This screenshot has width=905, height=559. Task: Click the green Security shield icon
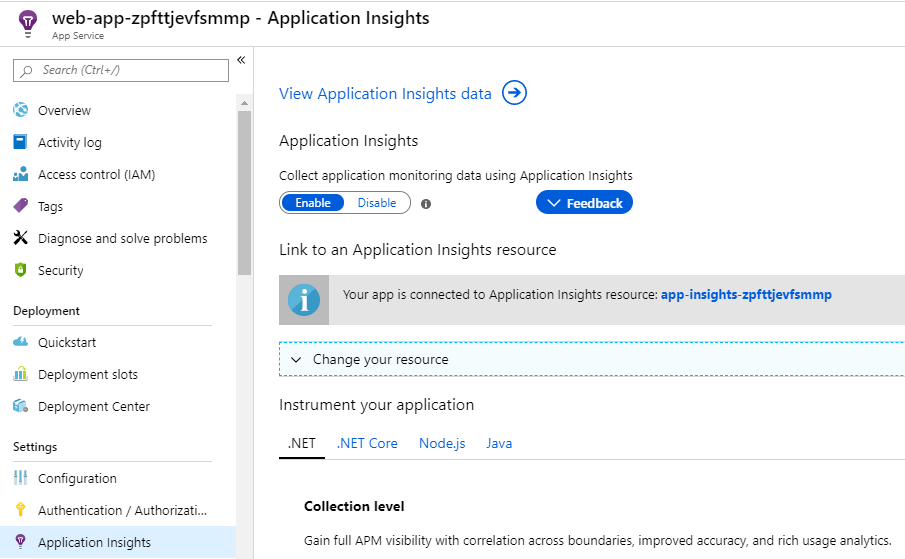coord(20,271)
